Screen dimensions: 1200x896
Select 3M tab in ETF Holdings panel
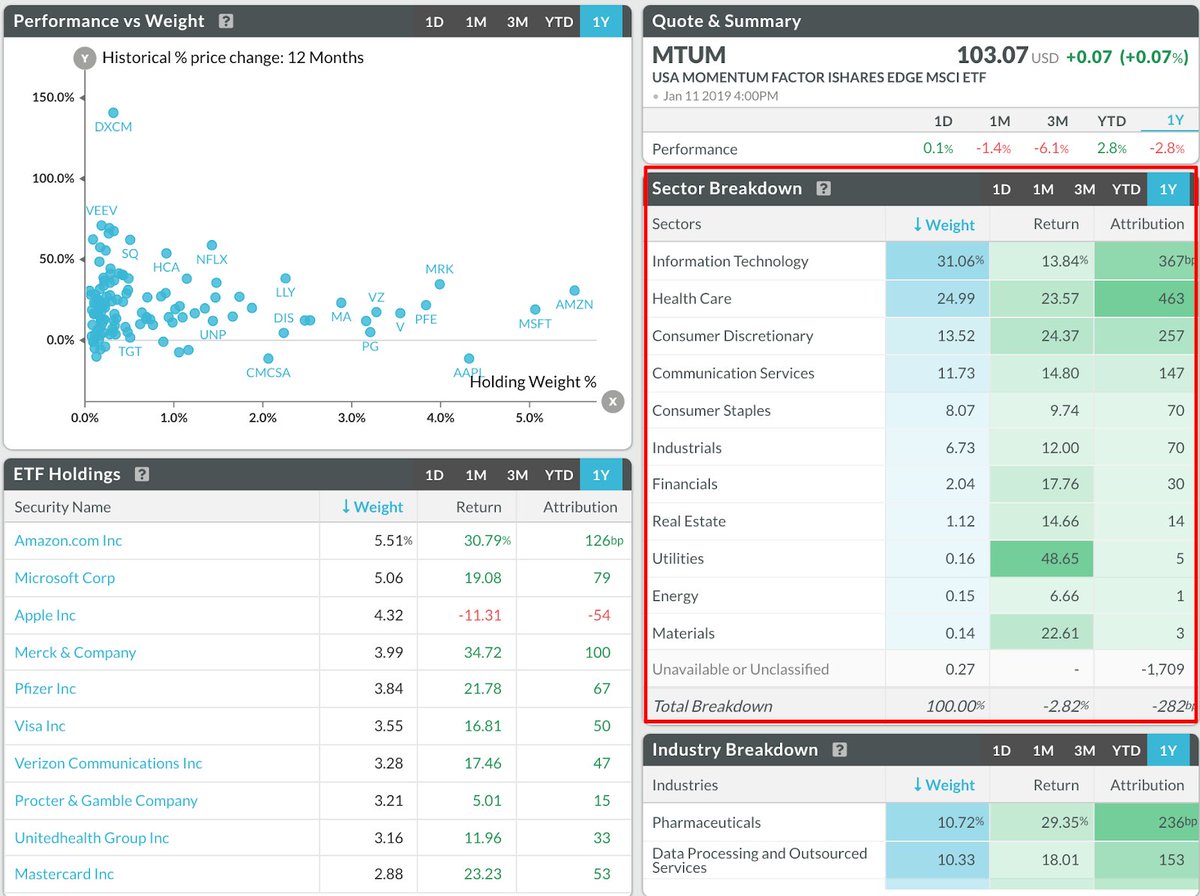pos(517,474)
